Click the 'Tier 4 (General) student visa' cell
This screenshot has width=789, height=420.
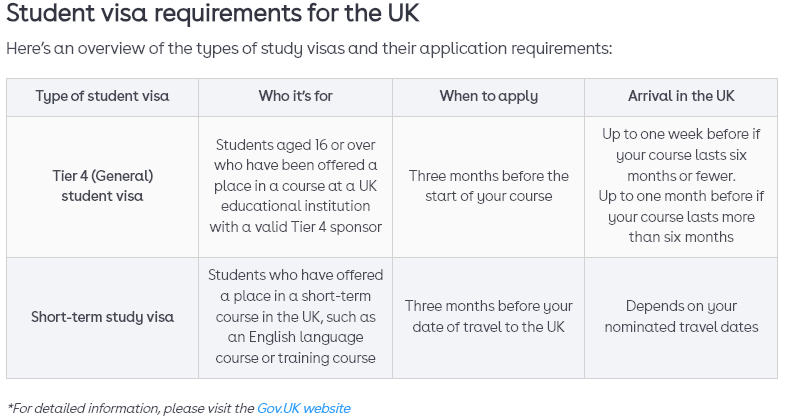tap(102, 186)
